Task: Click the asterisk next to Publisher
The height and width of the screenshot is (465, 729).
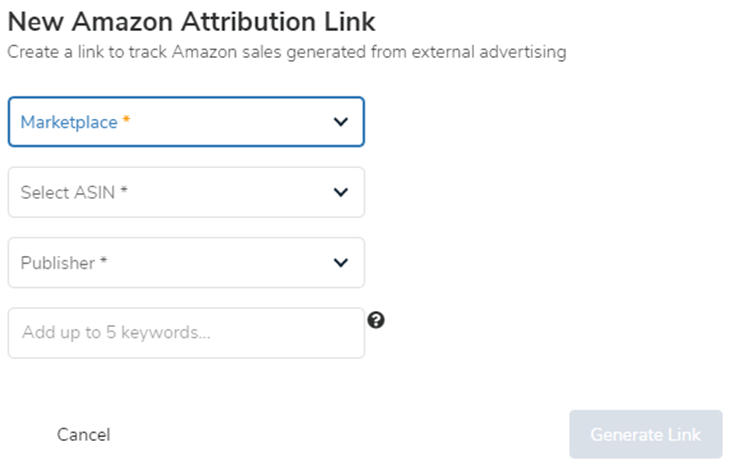Action: (104, 262)
